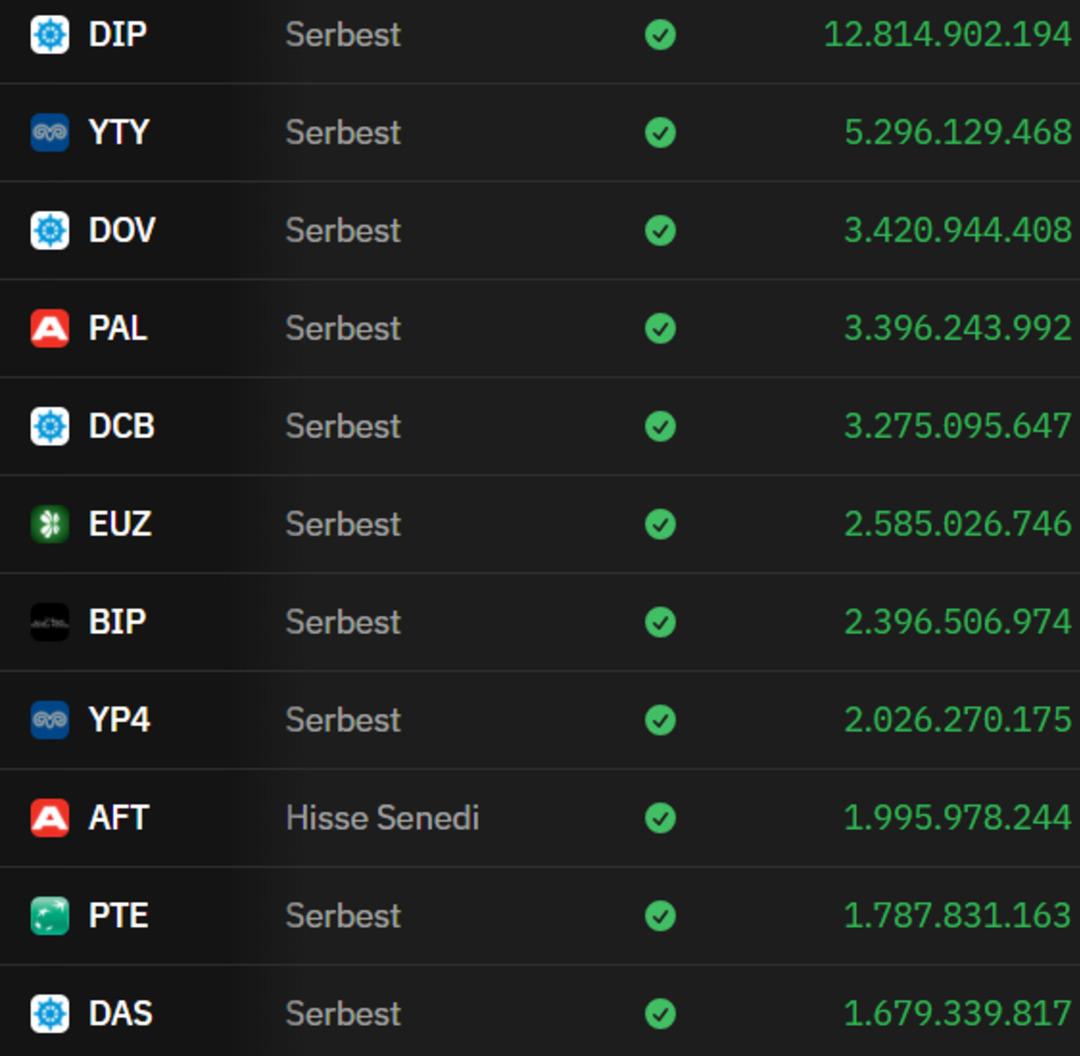Click the YTY fund logo icon
Screen dimensions: 1080x1056
50,133
